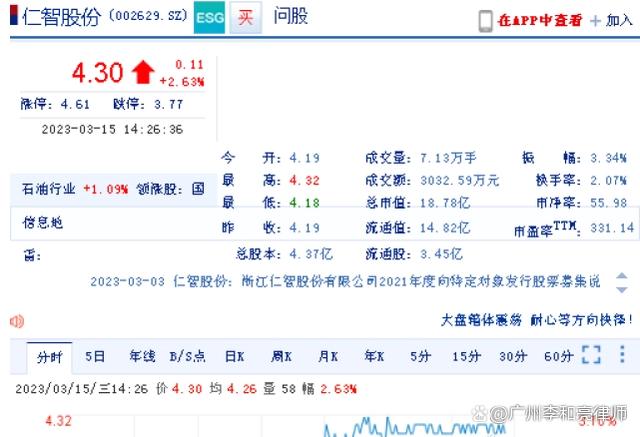Switch to the 5分 chart tab

pos(421,357)
